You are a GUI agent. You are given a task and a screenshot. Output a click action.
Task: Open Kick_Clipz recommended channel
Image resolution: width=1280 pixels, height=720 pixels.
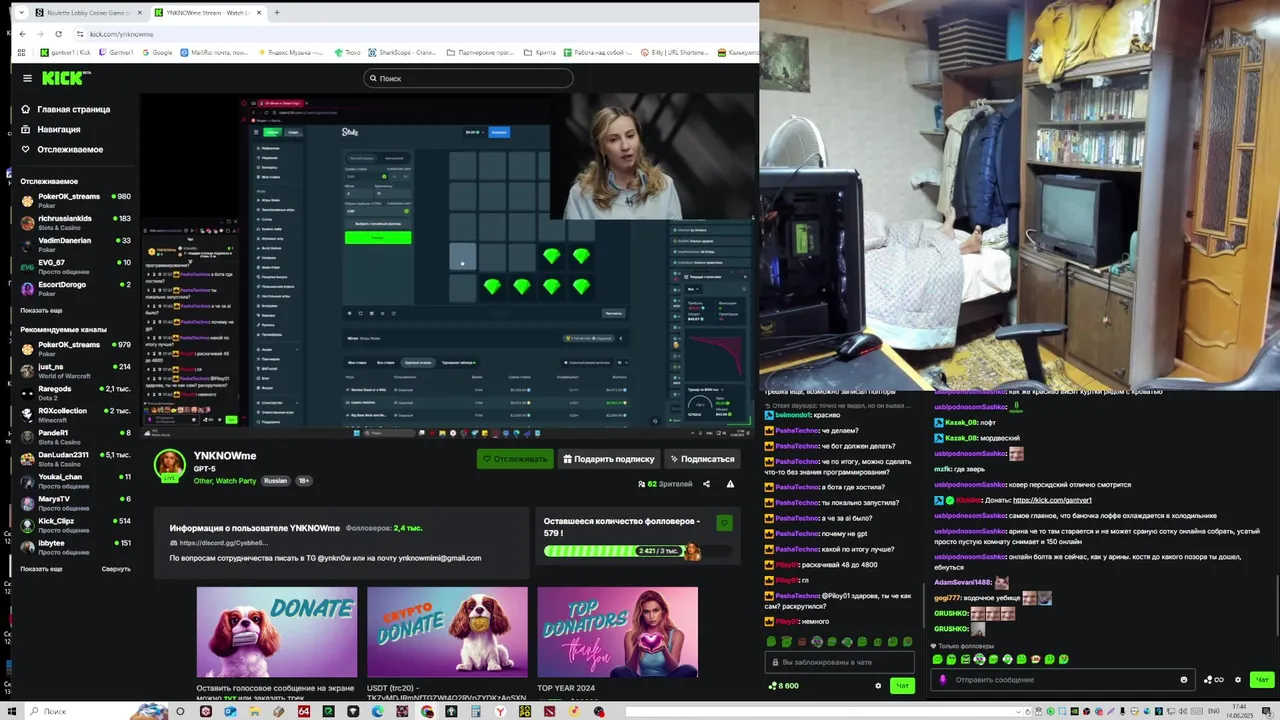click(75, 524)
